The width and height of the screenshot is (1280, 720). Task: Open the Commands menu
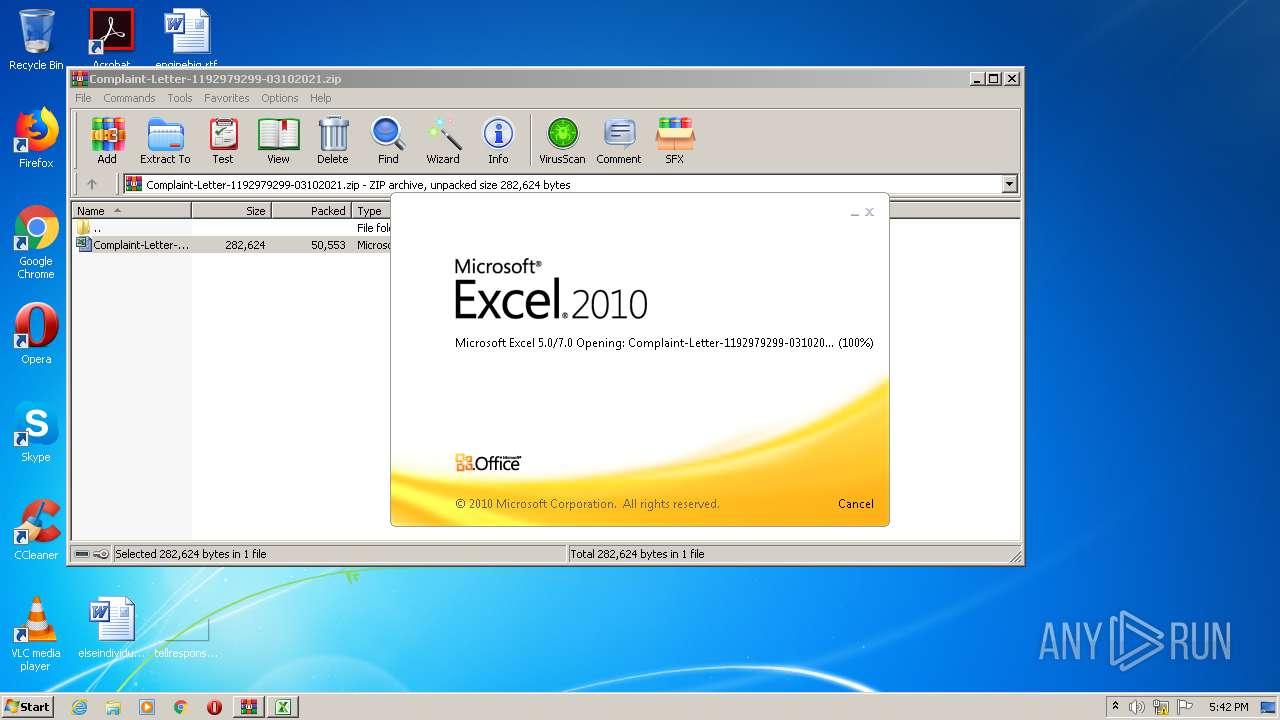tap(129, 98)
